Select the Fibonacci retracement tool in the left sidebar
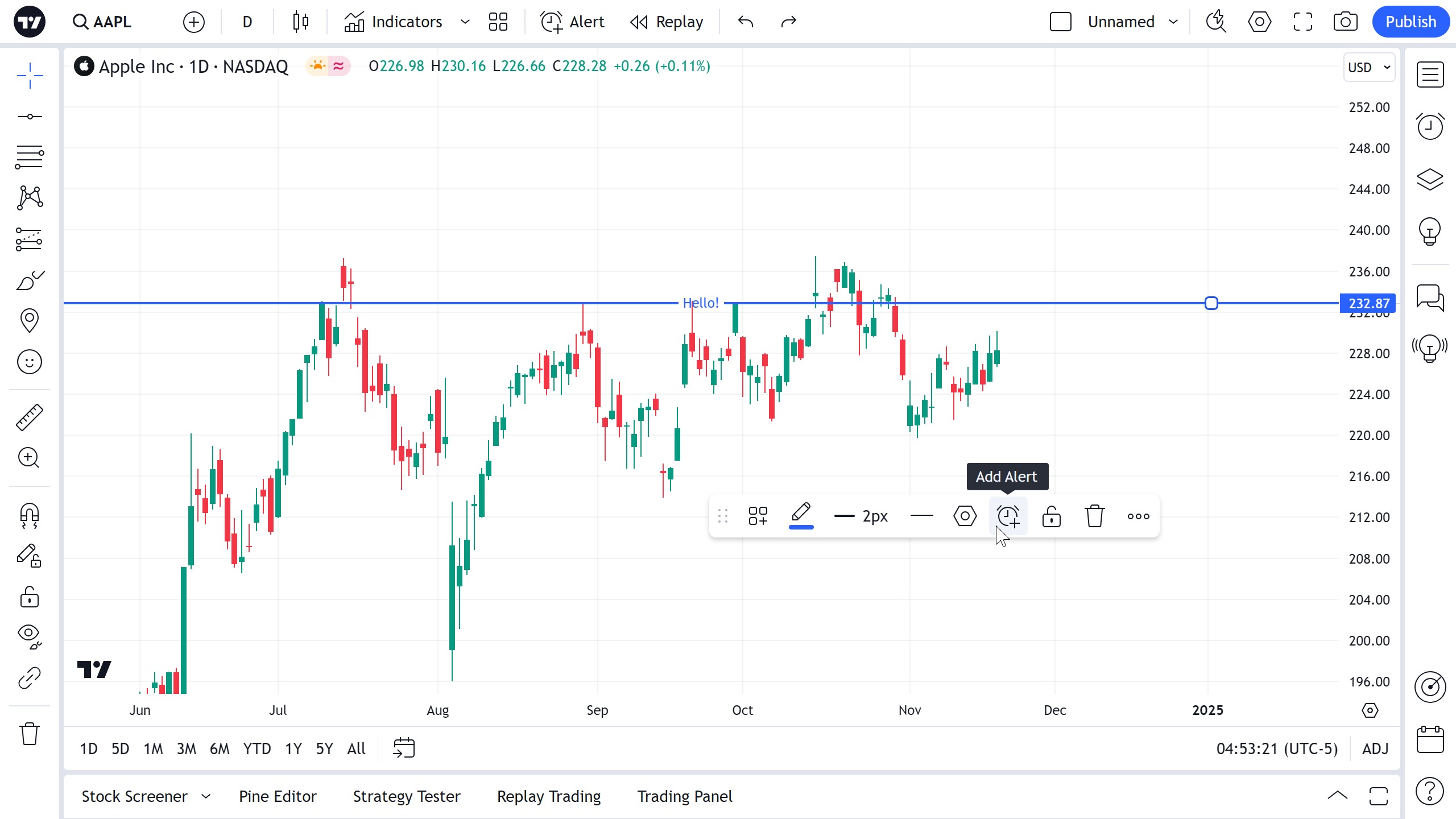The image size is (1456, 819). [x=30, y=157]
